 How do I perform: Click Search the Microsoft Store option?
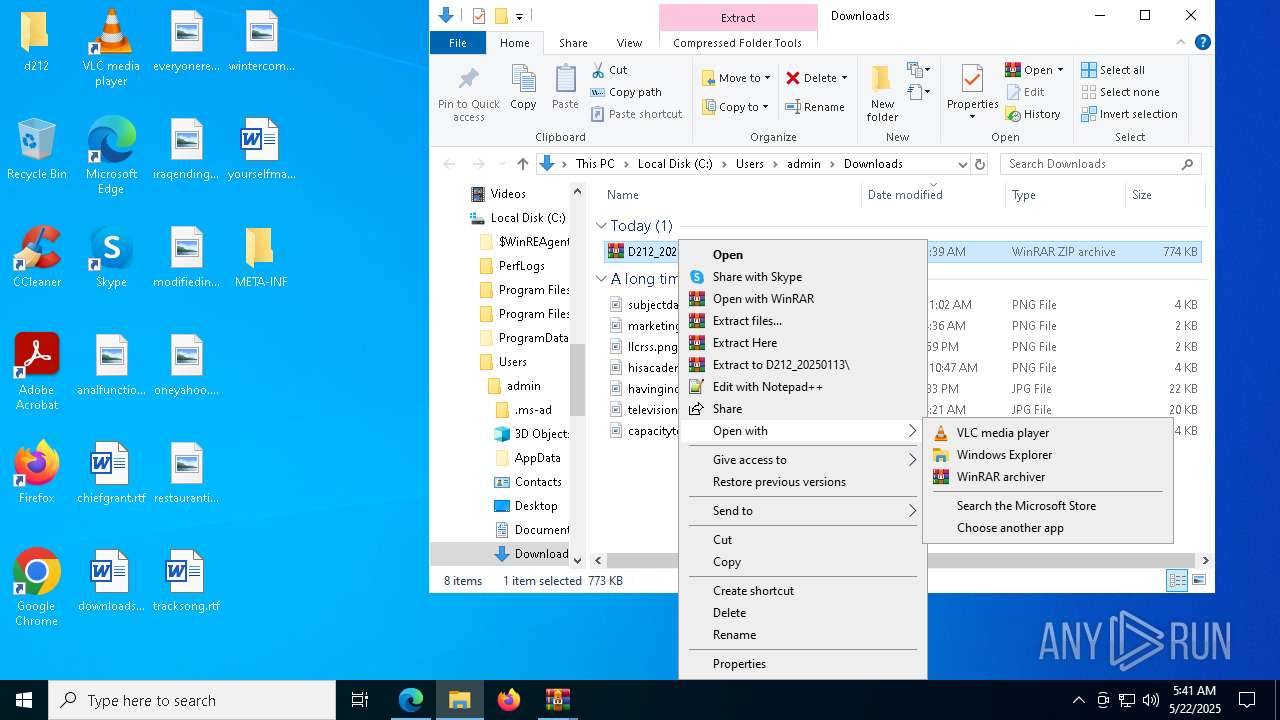[1047, 506]
